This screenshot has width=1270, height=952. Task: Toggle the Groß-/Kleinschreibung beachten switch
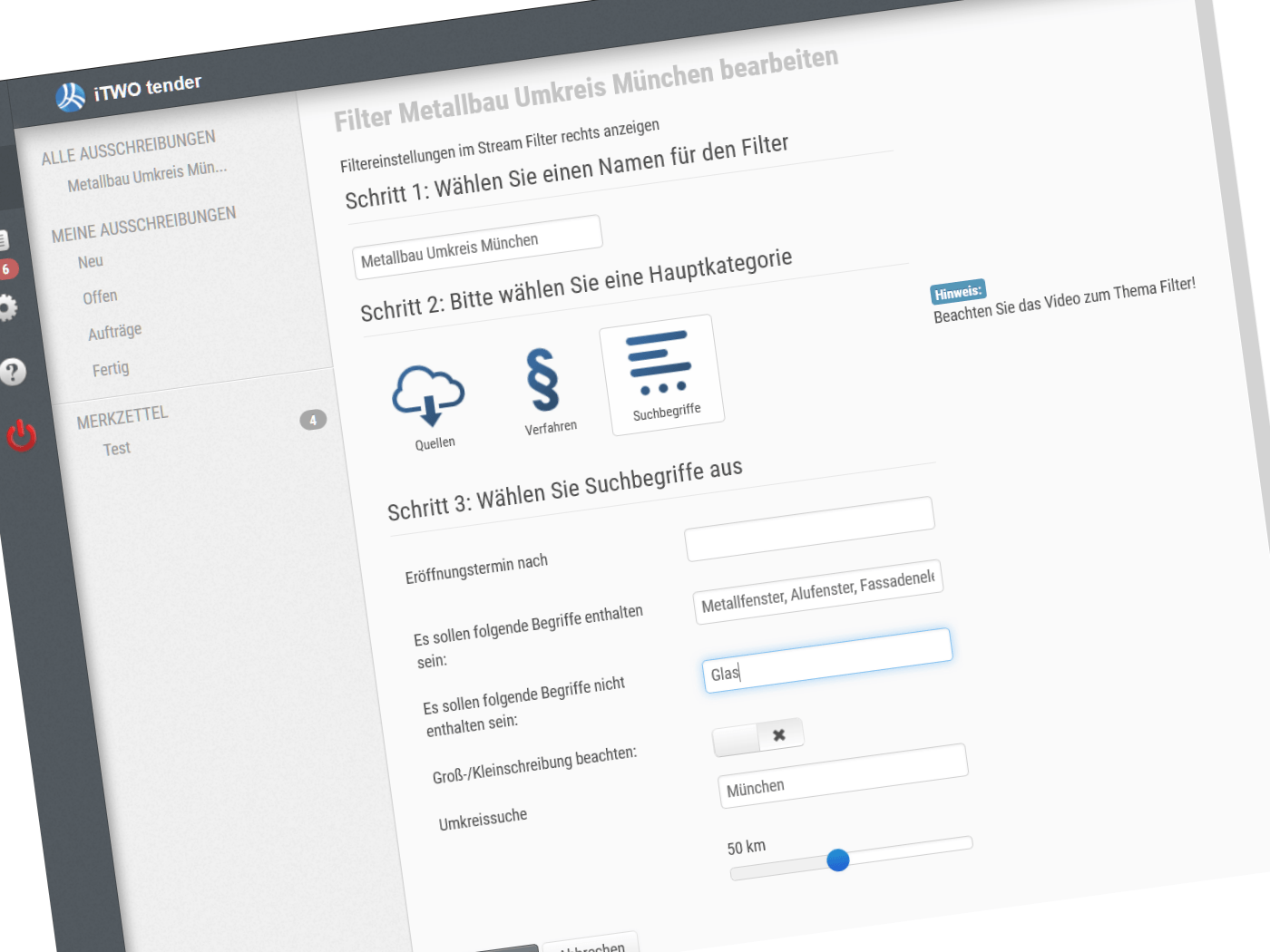click(757, 736)
